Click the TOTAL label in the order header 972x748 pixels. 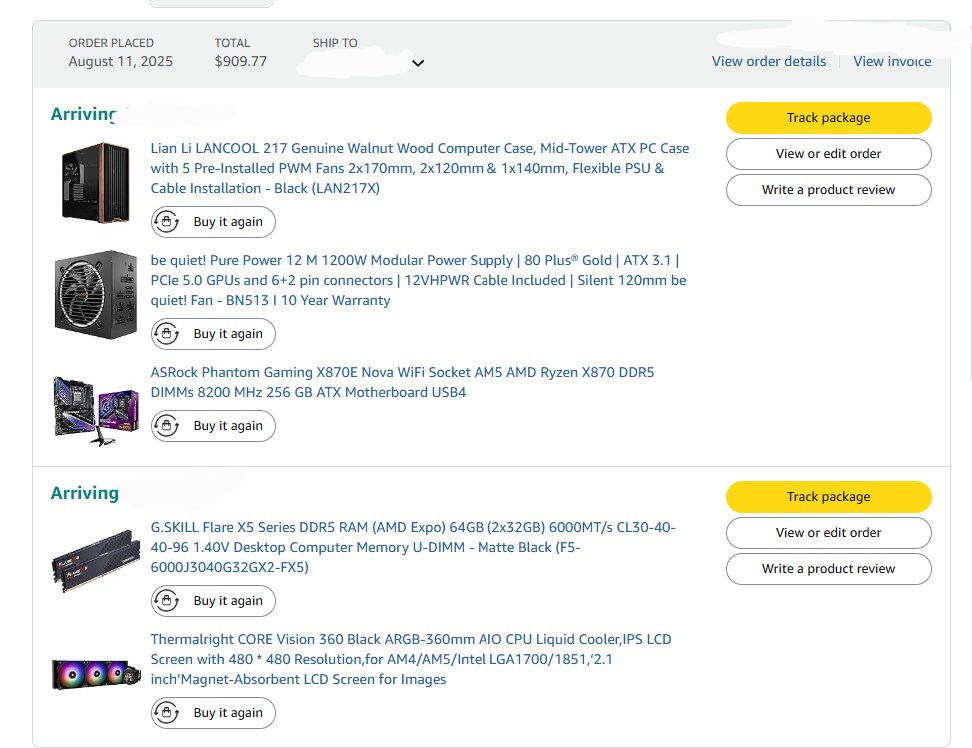tap(232, 43)
